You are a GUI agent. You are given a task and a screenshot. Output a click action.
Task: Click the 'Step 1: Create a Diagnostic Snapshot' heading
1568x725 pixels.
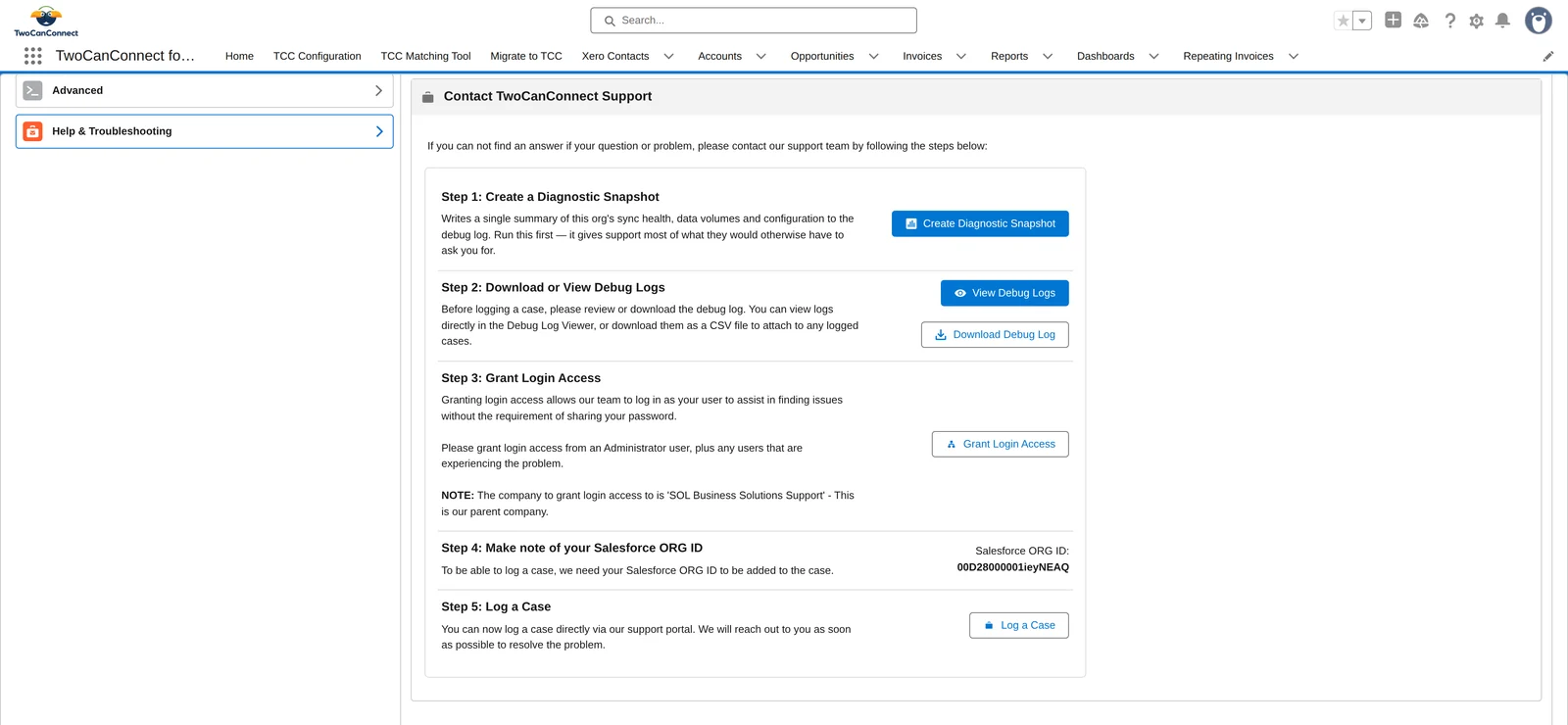point(550,197)
